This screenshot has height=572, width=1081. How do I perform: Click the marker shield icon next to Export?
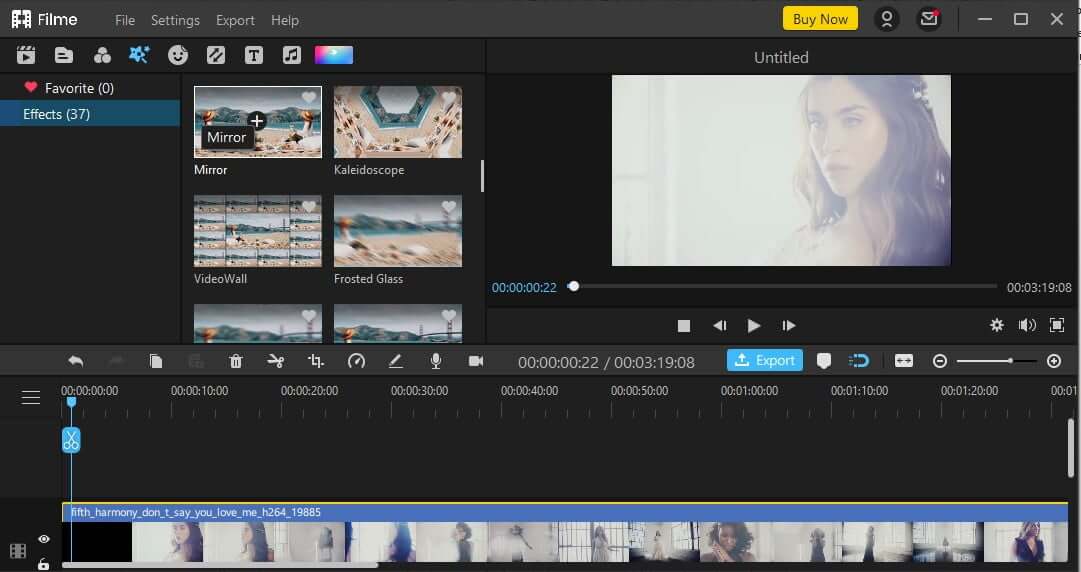pos(824,361)
